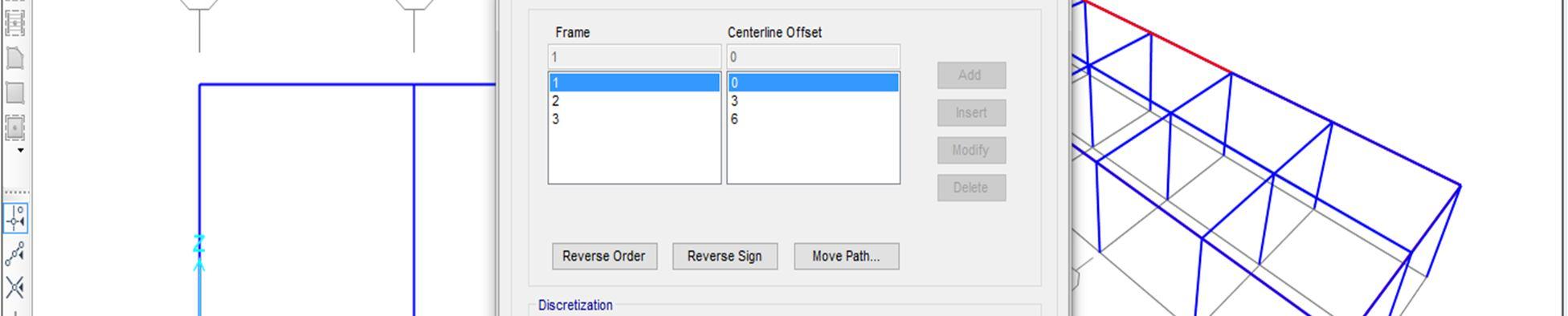Expand the toolbar overflow arrow below draw tools
Image resolution: width=1568 pixels, height=316 pixels.
[20, 150]
